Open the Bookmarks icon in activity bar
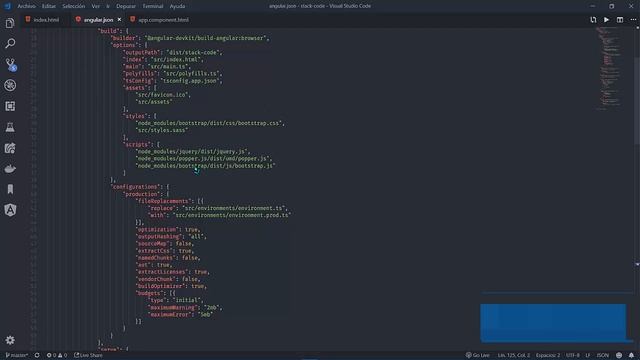The image size is (640, 360). click(x=10, y=189)
